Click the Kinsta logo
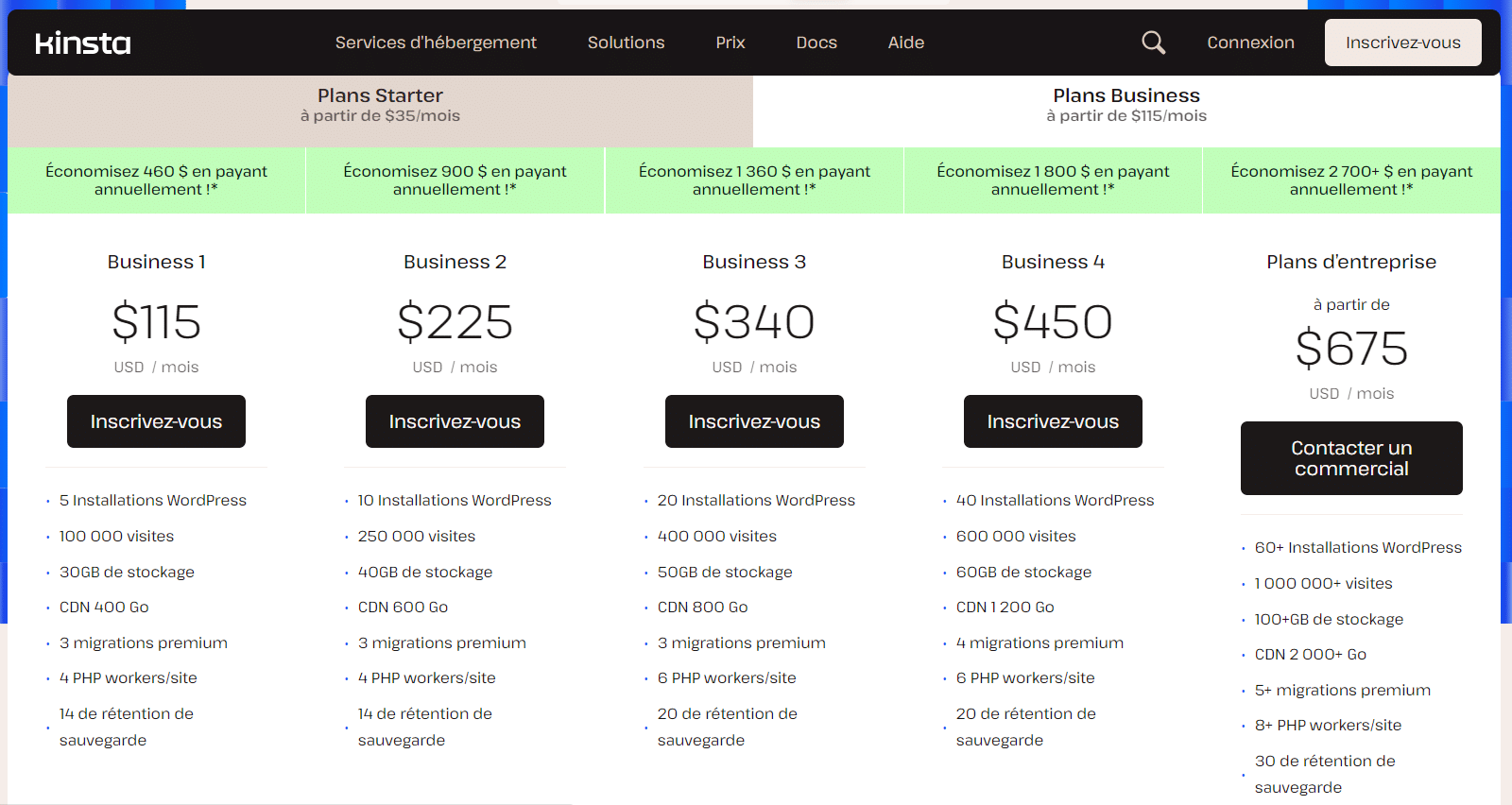This screenshot has width=1512, height=805. [x=83, y=43]
